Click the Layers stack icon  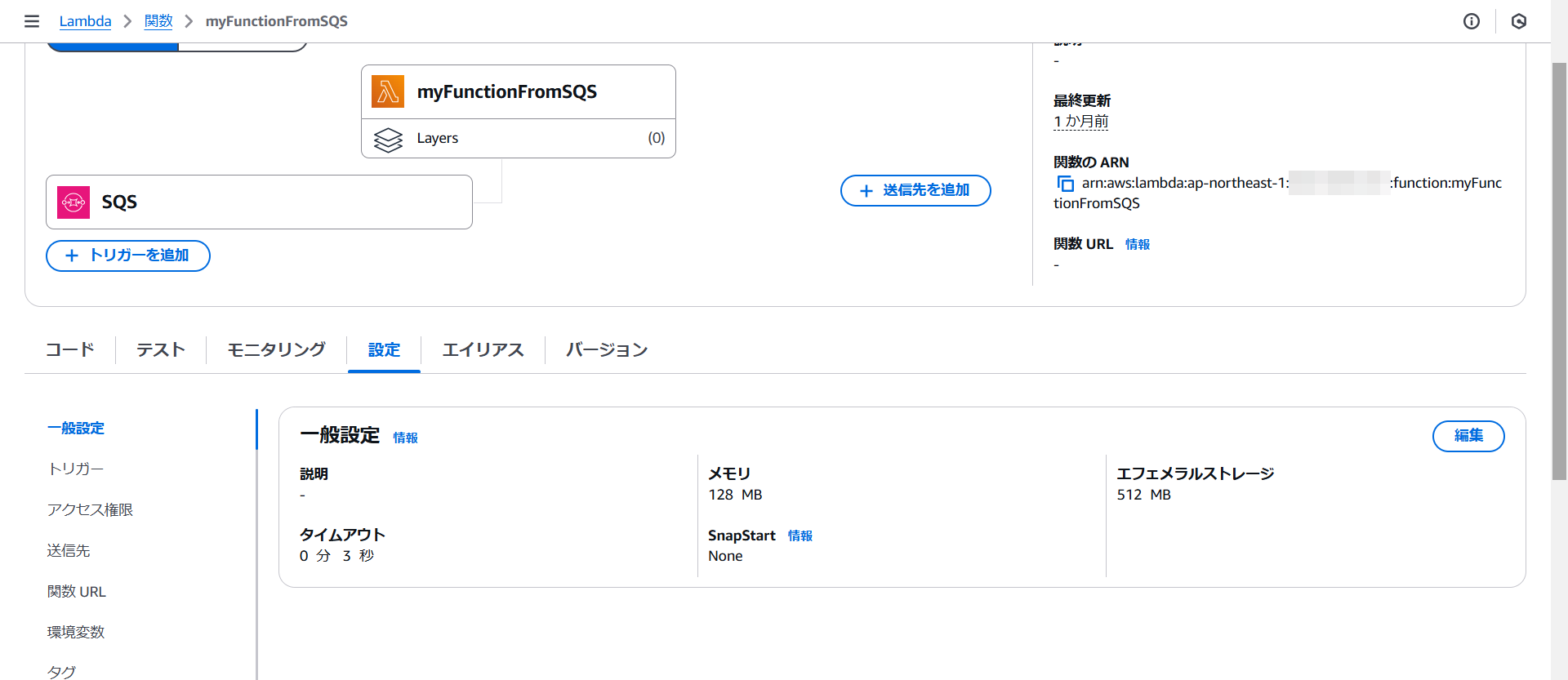pyautogui.click(x=388, y=140)
